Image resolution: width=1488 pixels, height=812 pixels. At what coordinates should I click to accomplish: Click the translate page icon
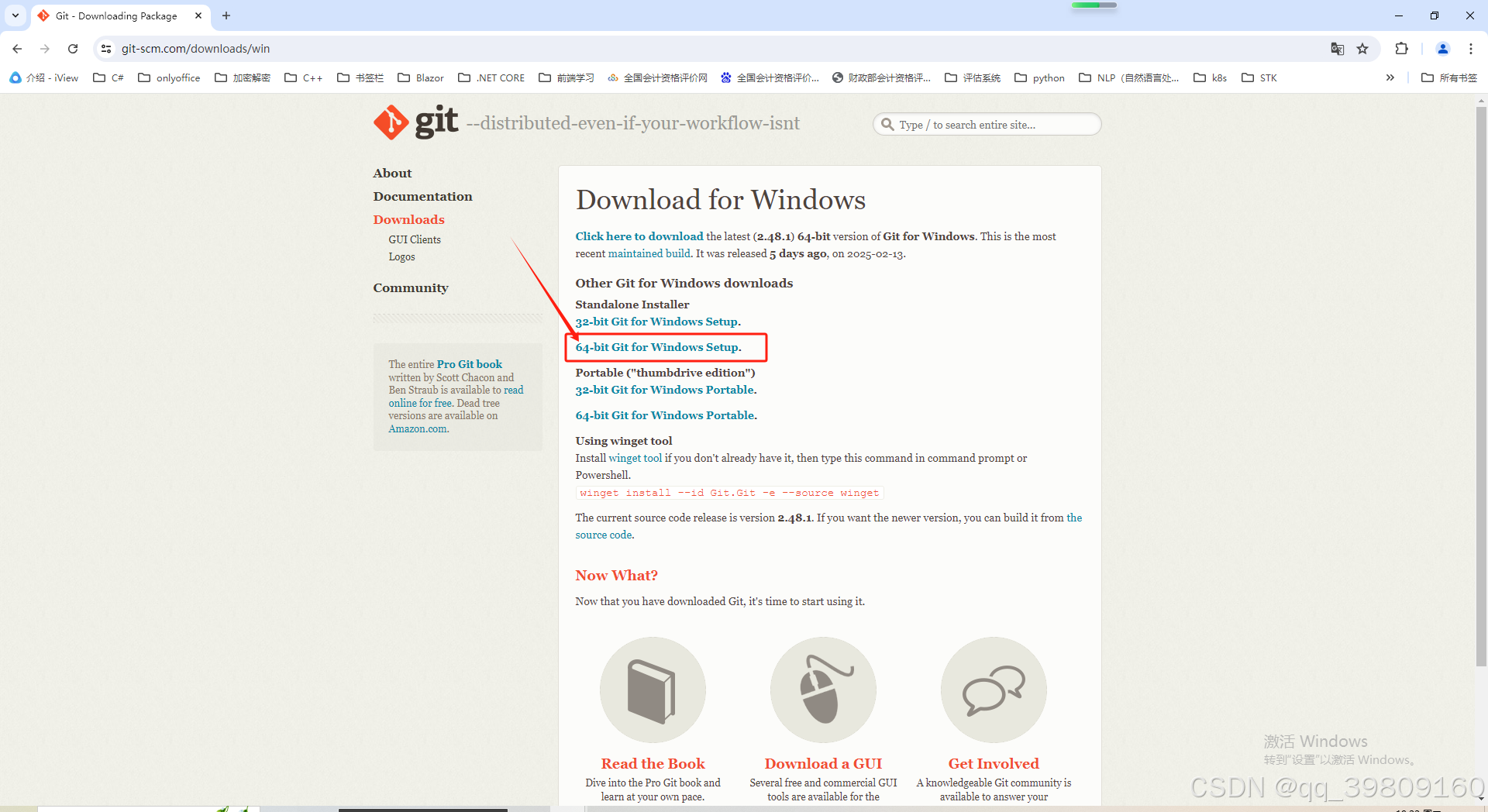(x=1338, y=49)
